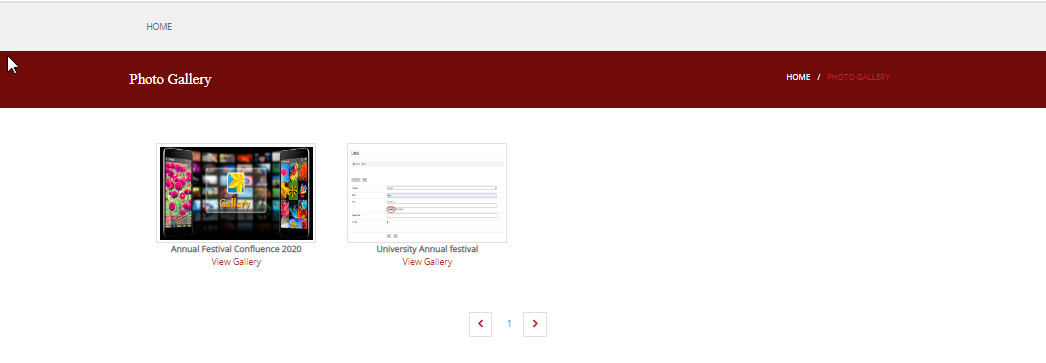Click the left phone showing pink flowers
Screen dimensions: 1046x363
(x=177, y=193)
